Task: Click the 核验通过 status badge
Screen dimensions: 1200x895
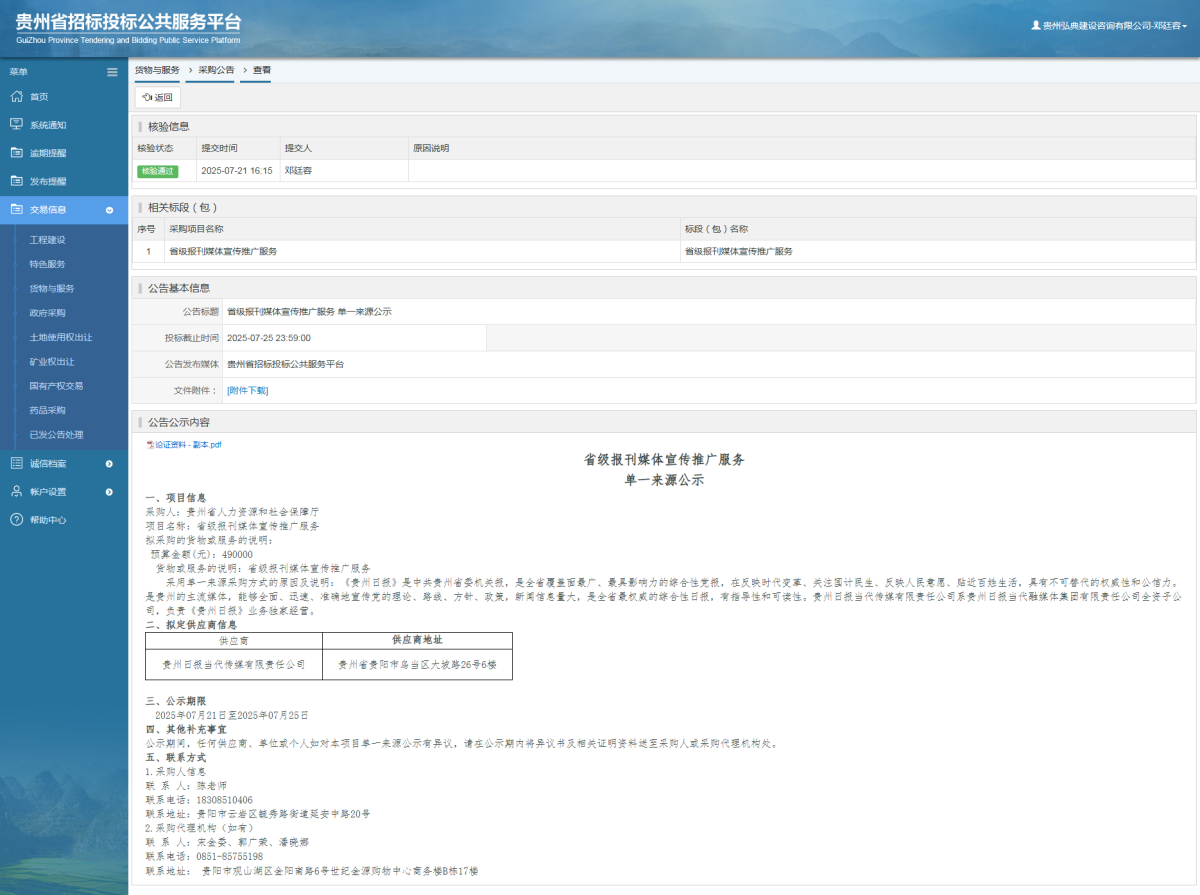Action: (158, 171)
